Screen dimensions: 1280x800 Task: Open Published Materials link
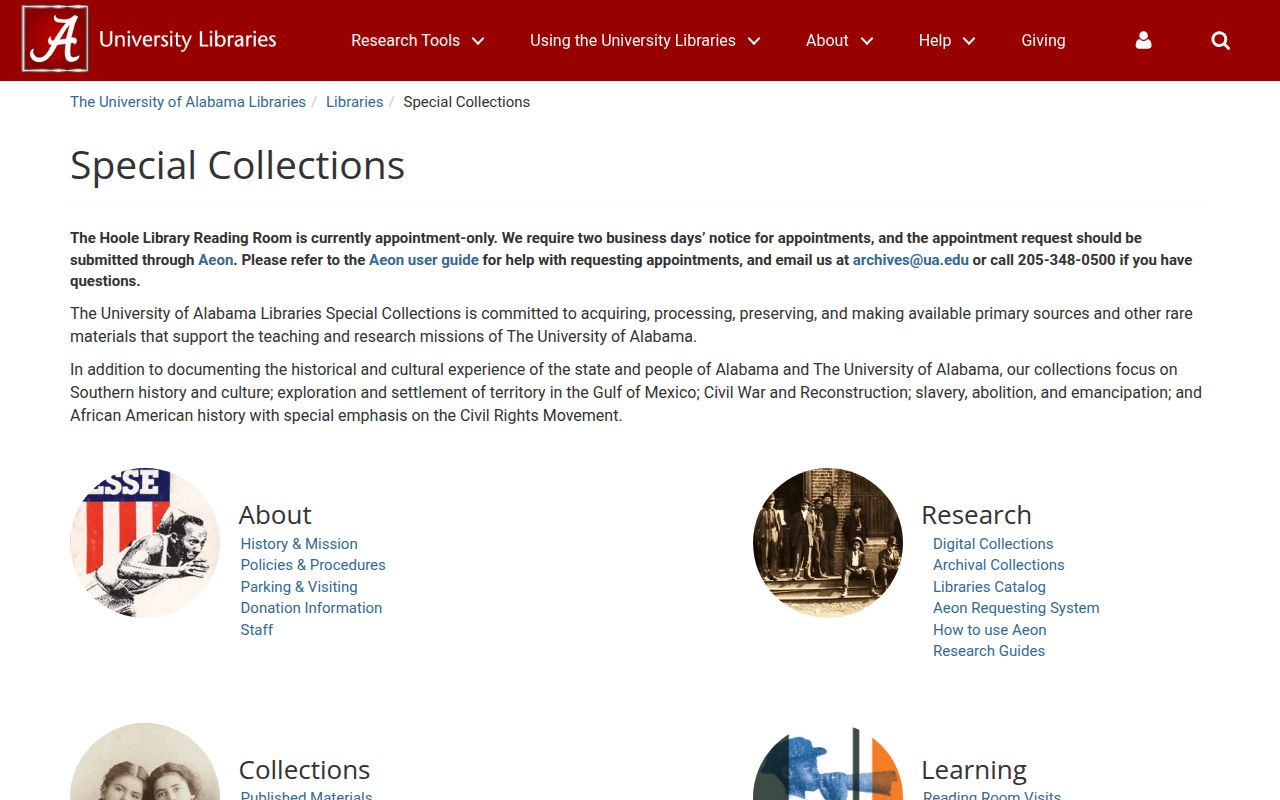[x=307, y=795]
